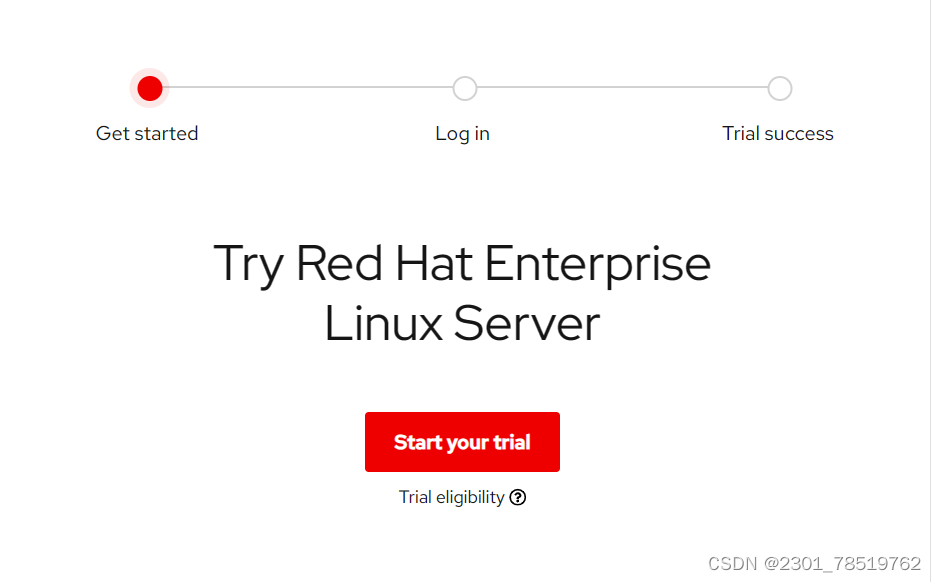Image resolution: width=936 pixels, height=582 pixels.
Task: Click the progress line before Trial success
Action: point(620,88)
